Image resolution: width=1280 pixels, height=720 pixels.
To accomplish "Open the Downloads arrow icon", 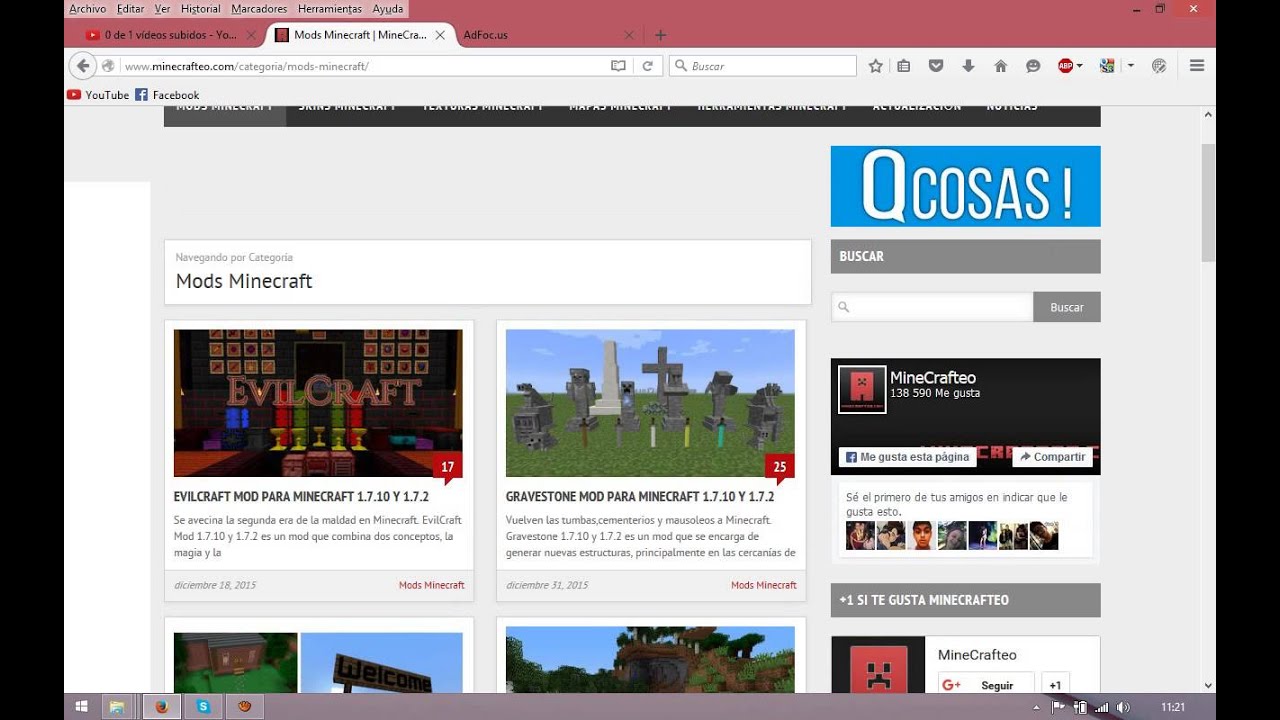I will (968, 66).
